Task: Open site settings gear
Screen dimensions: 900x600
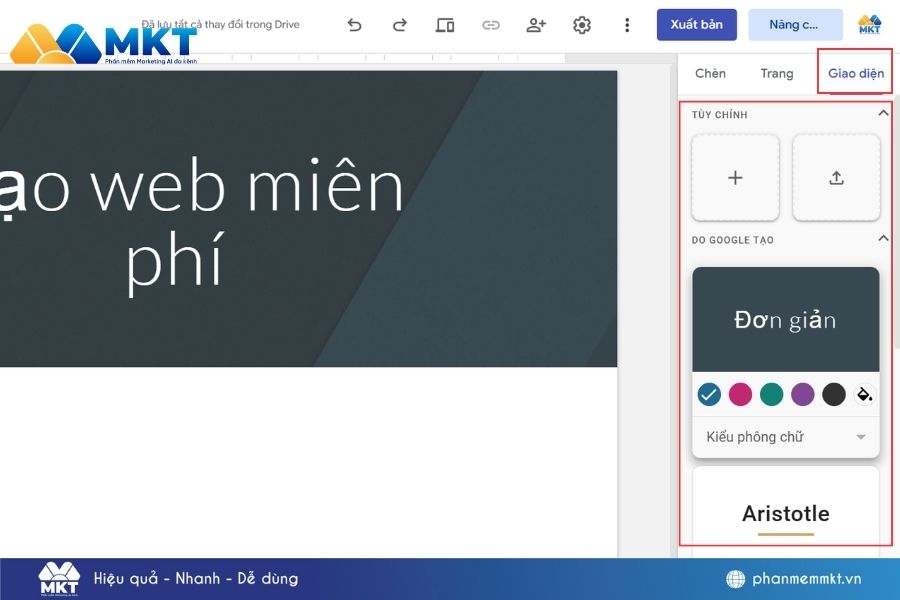Action: coord(581,25)
